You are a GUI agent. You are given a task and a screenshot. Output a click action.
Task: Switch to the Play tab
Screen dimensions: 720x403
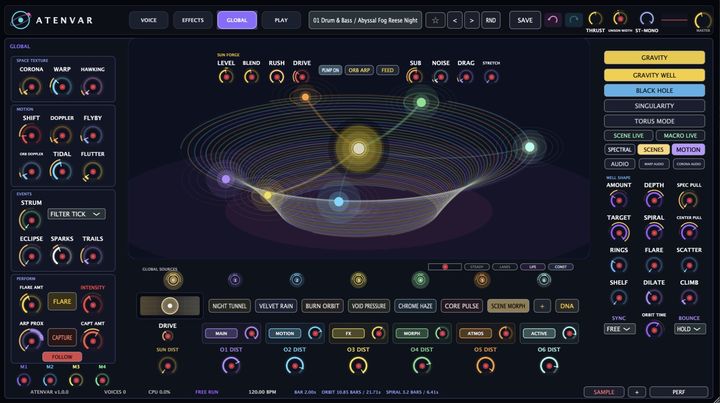tap(281, 20)
